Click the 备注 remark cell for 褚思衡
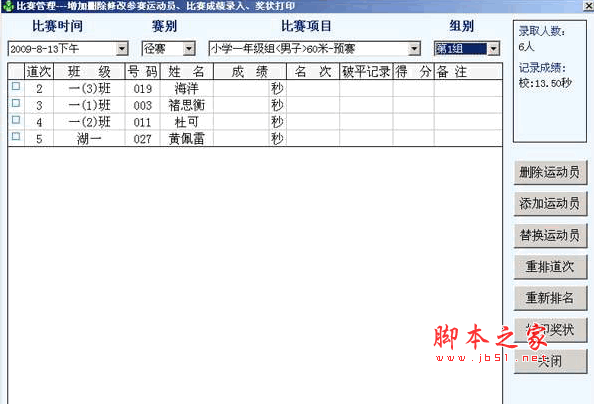594x404 pixels. pos(468,105)
